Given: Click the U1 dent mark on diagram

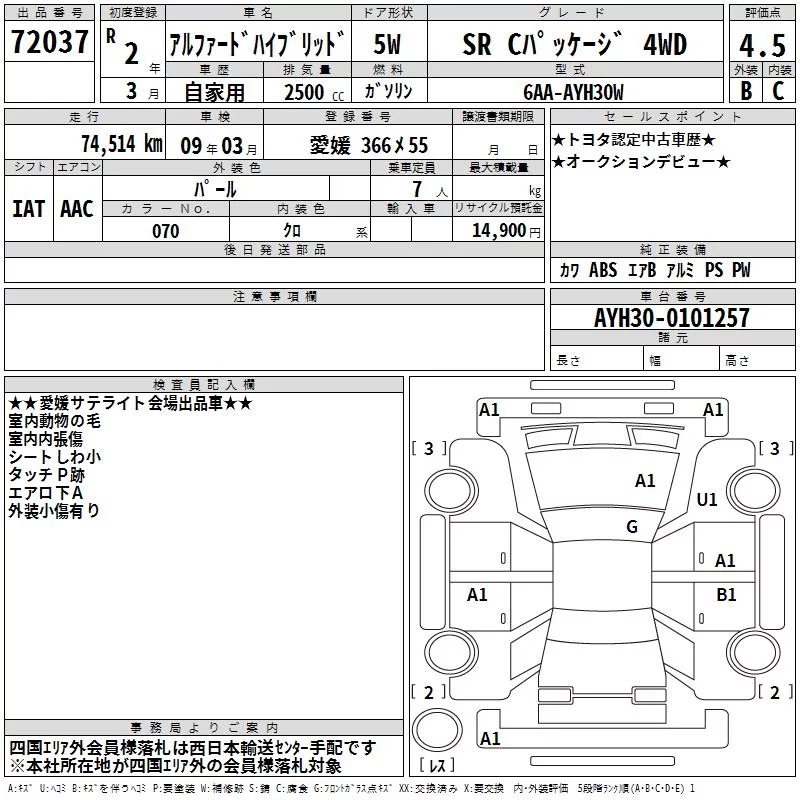Looking at the screenshot, I should pos(707,499).
